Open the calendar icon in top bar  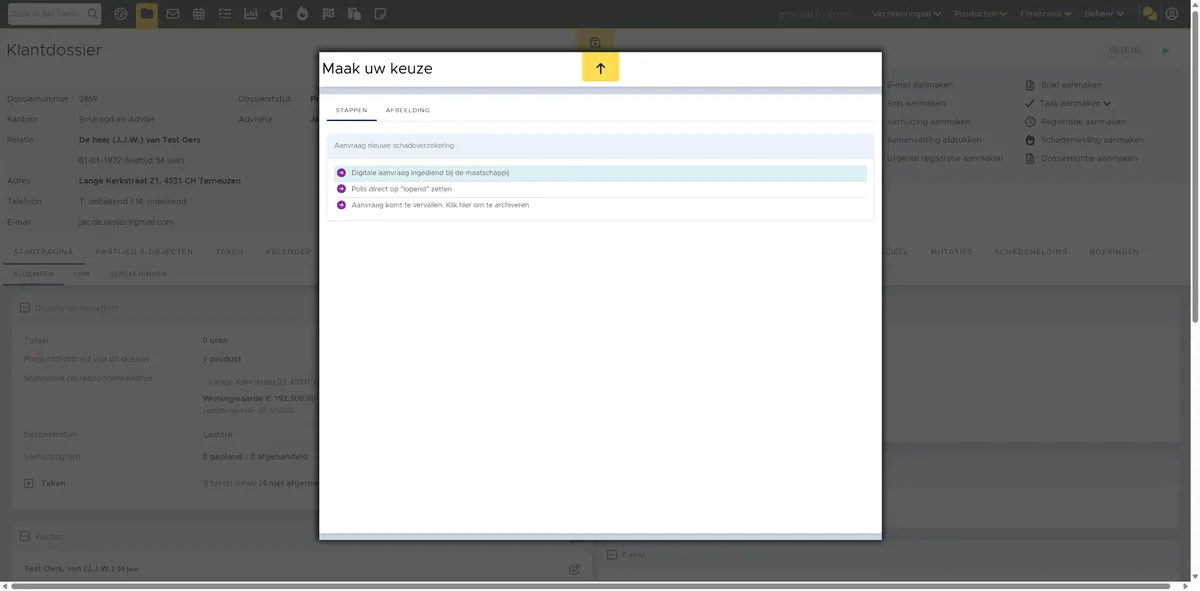click(199, 14)
